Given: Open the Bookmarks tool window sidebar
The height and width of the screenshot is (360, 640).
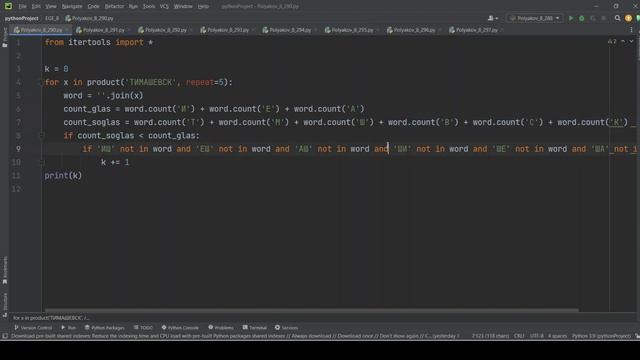Looking at the screenshot, I should point(4,271).
